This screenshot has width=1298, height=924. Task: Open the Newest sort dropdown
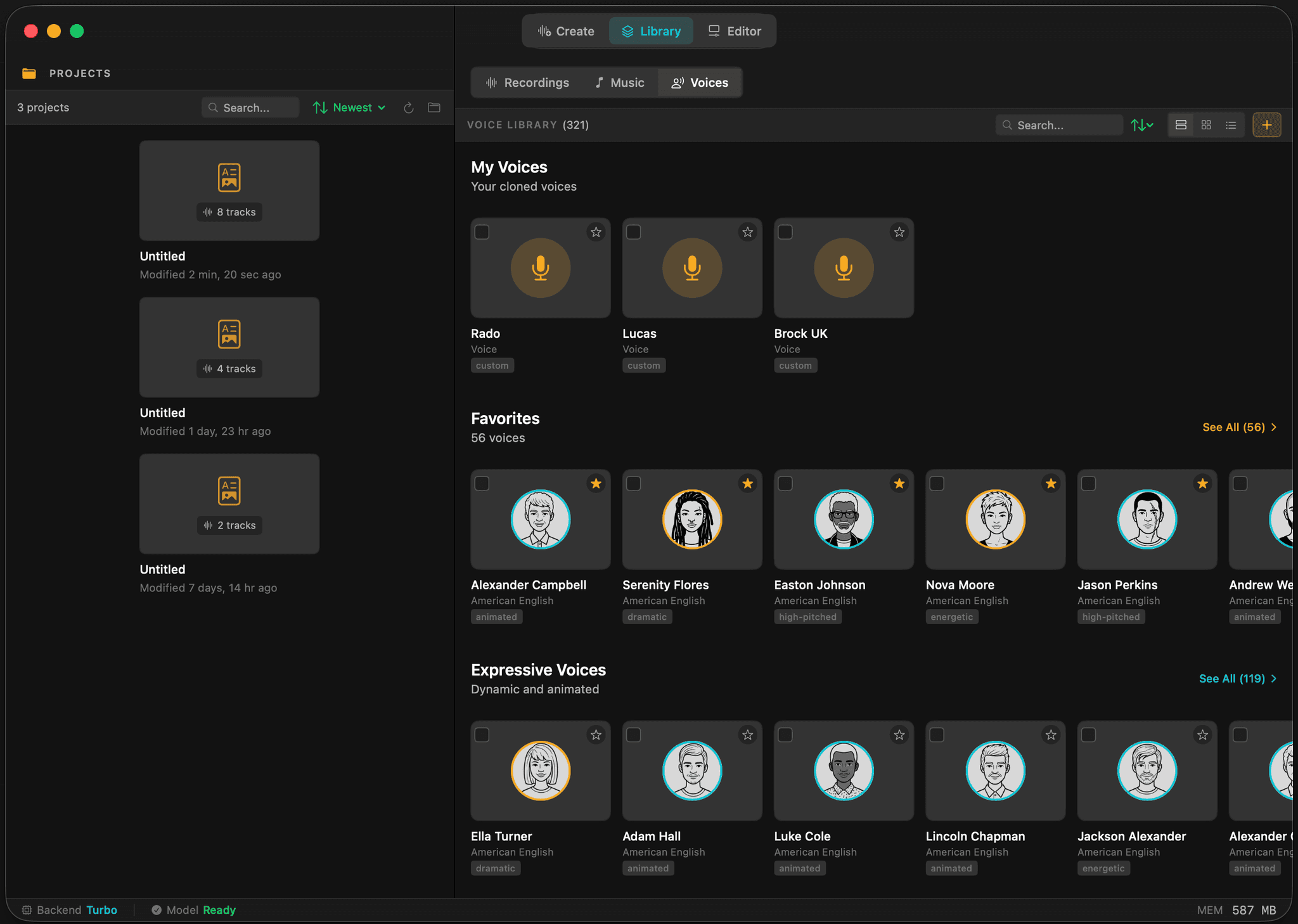pos(348,107)
